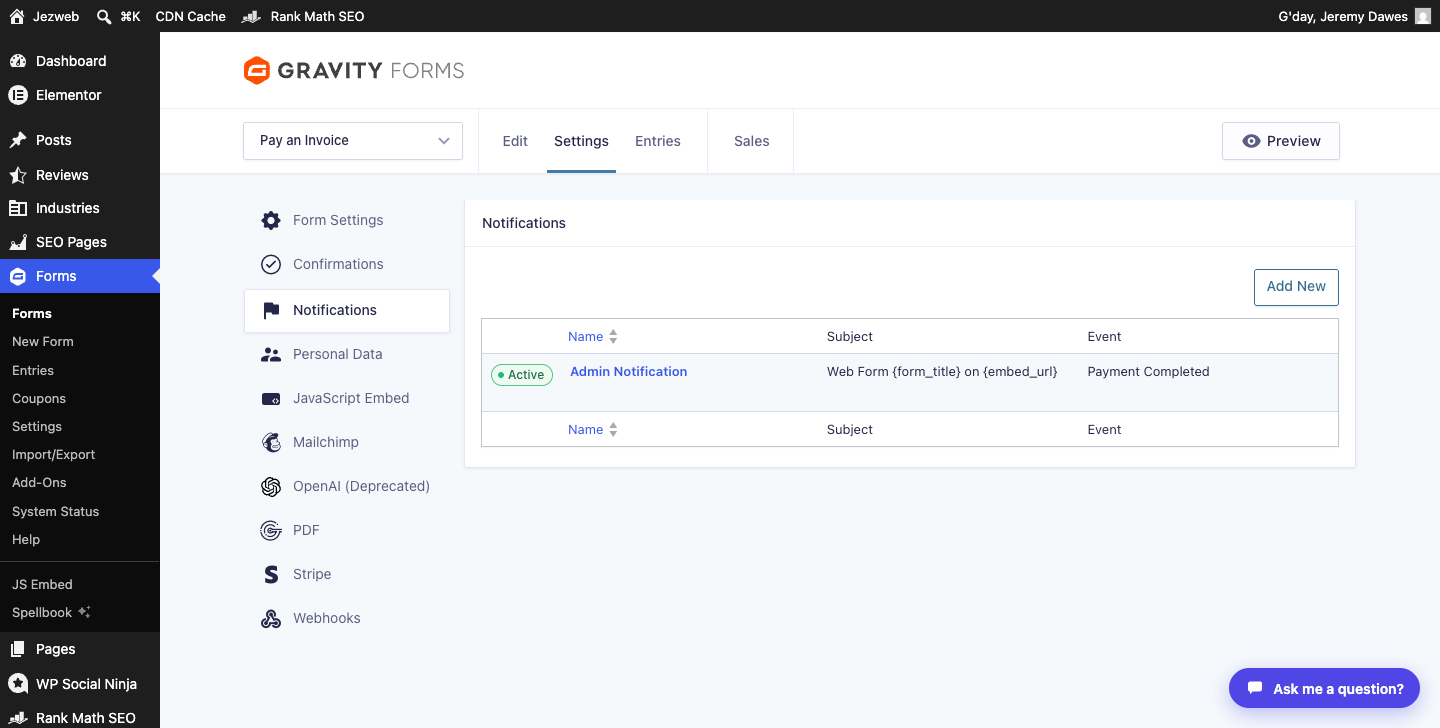Click the Webhooks icon
Screen dimensions: 1440x728
271,618
